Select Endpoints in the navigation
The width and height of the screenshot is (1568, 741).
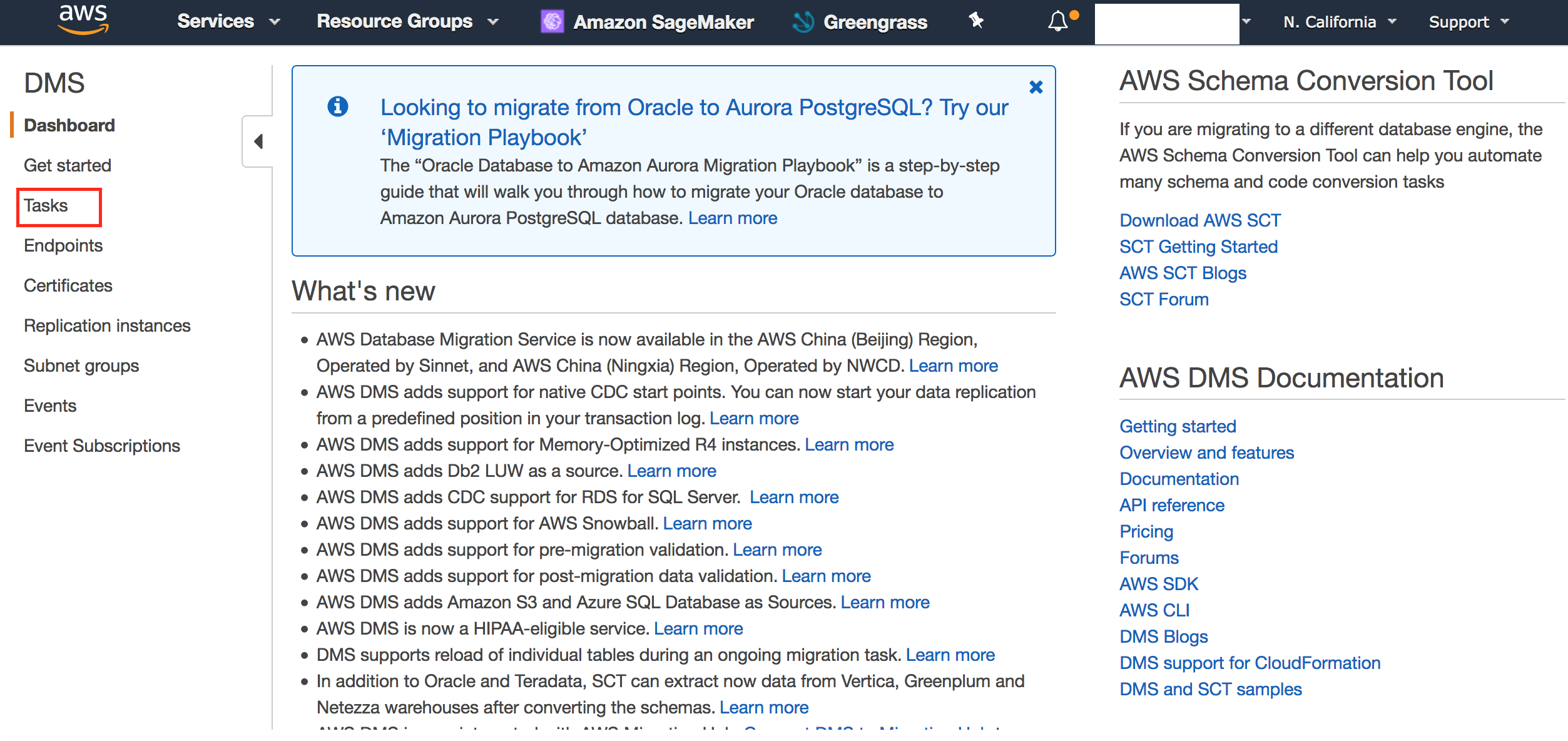[63, 245]
